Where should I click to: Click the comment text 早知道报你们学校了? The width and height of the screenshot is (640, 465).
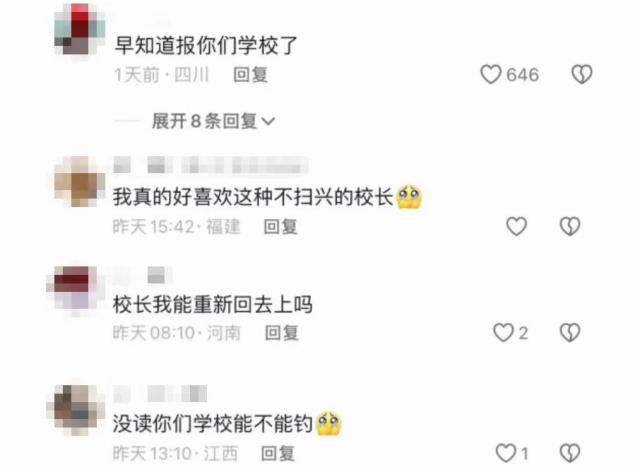pos(206,45)
